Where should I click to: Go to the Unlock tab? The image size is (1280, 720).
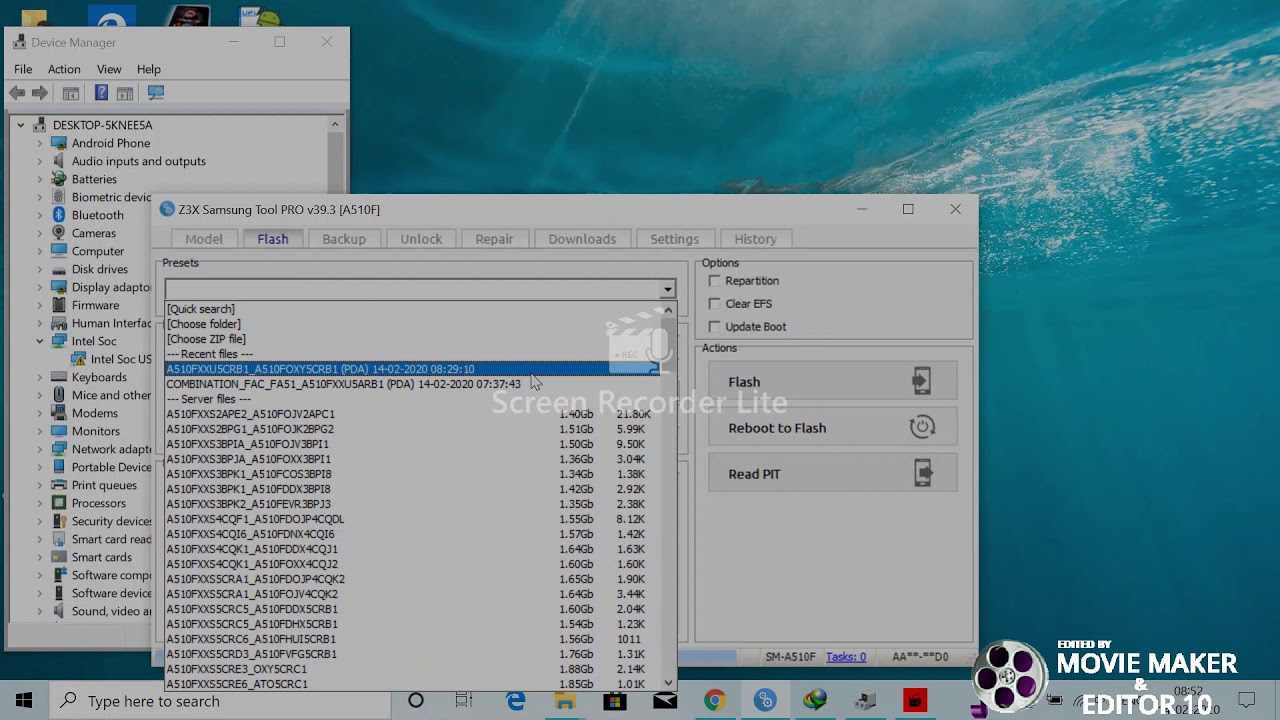click(x=421, y=239)
